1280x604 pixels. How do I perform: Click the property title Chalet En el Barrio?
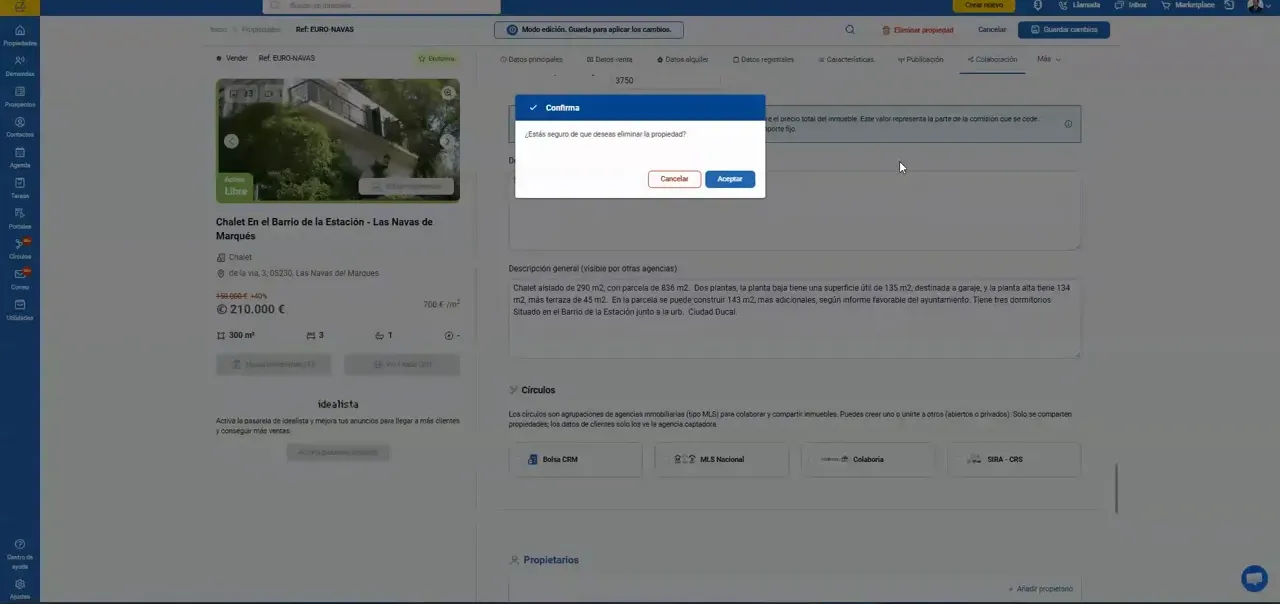point(324,229)
